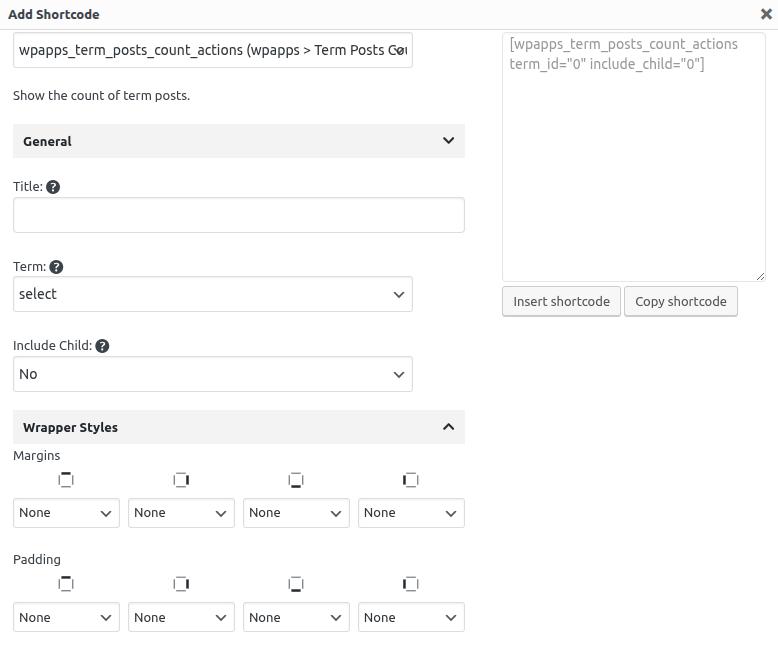The width and height of the screenshot is (778, 653).
Task: Click the margin top icon
Action: pyautogui.click(x=66, y=480)
